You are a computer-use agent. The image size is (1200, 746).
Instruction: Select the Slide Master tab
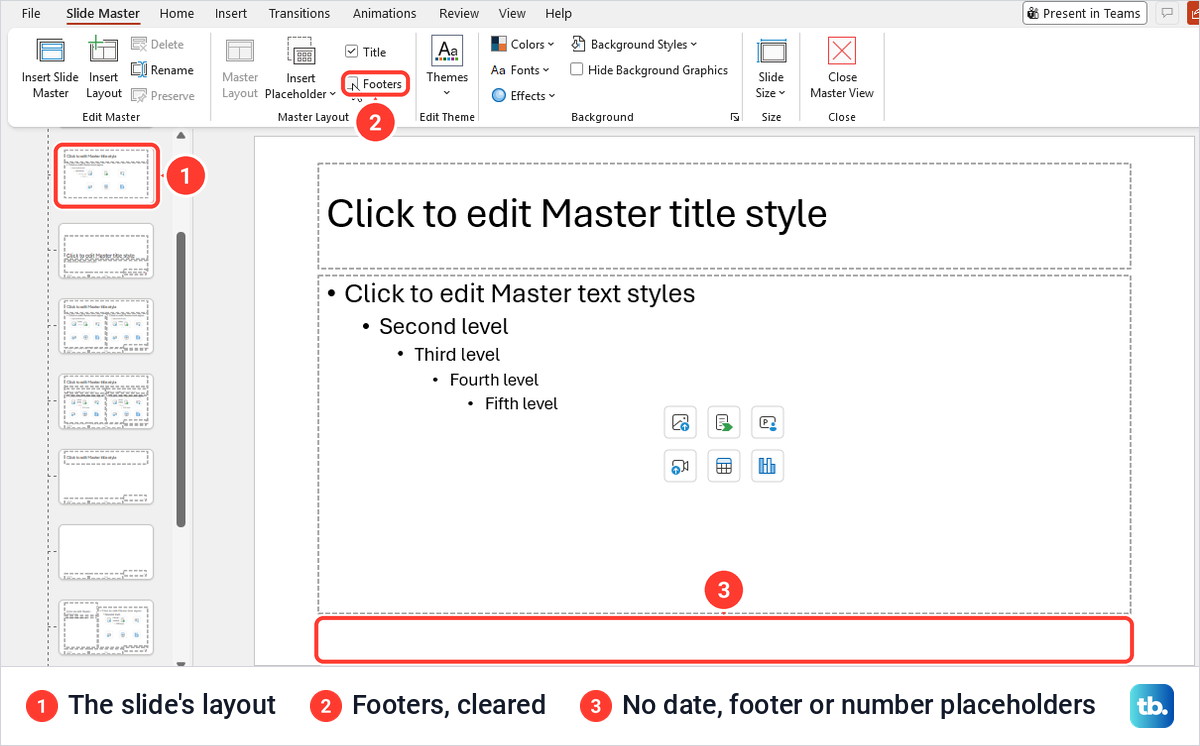pyautogui.click(x=103, y=13)
